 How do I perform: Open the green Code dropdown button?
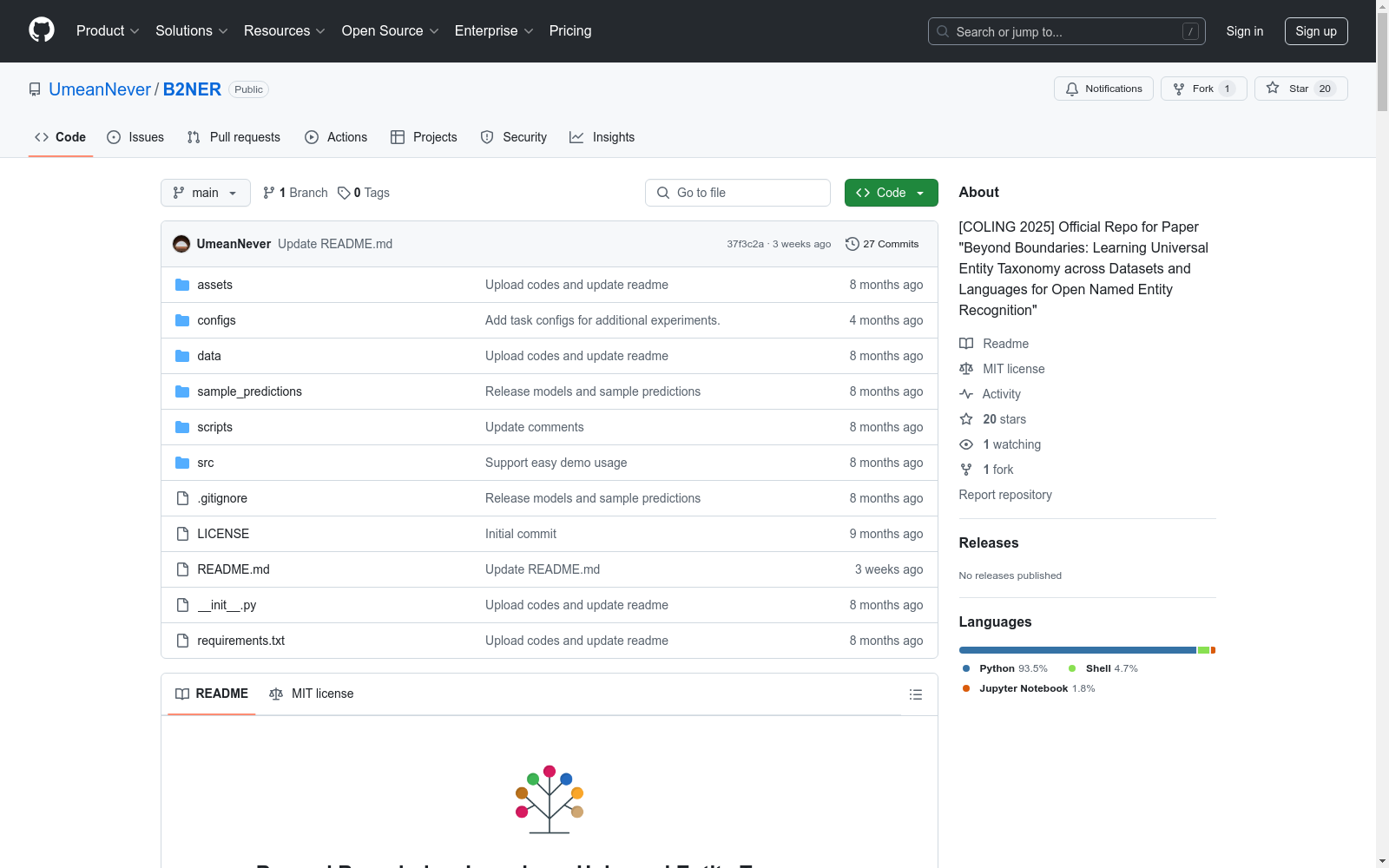pos(891,193)
